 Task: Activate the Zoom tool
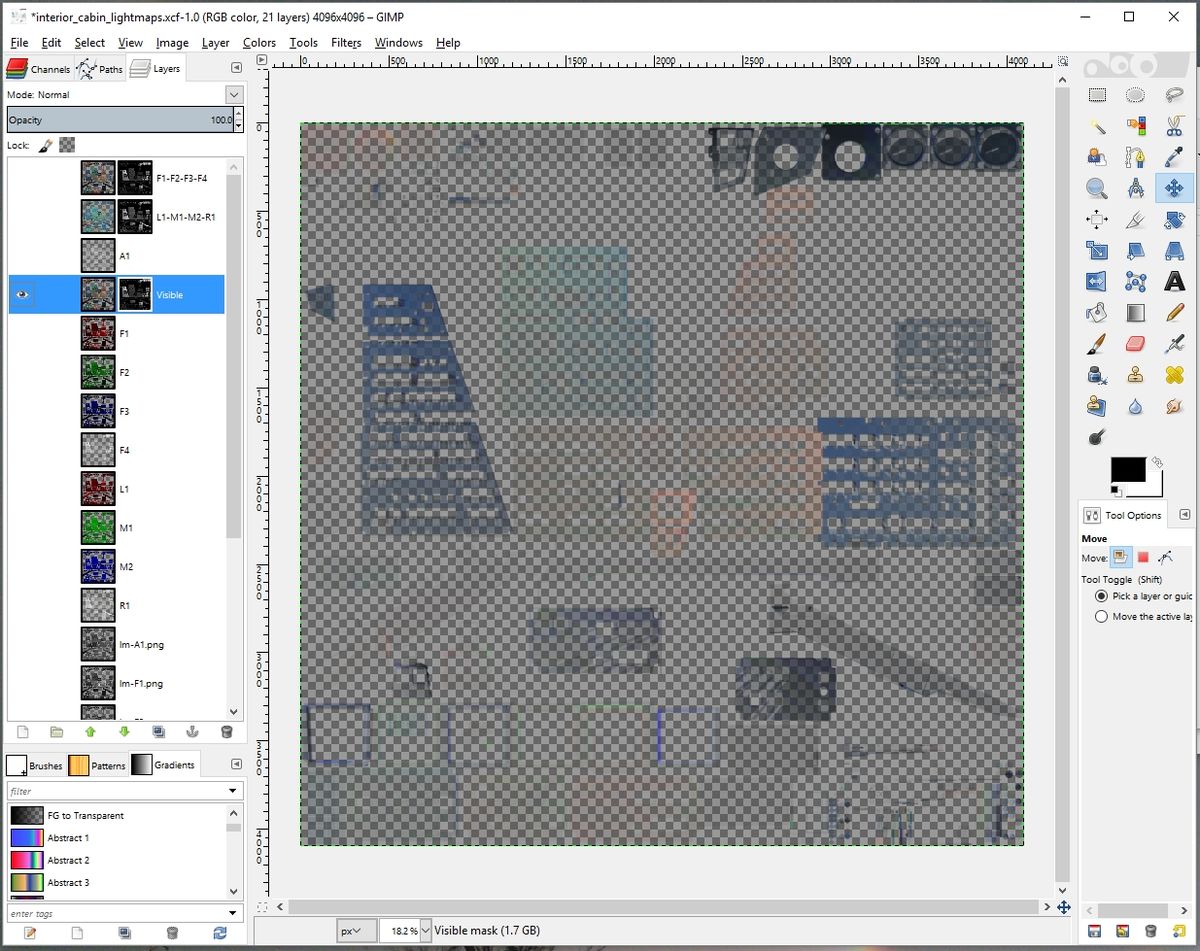click(1096, 188)
